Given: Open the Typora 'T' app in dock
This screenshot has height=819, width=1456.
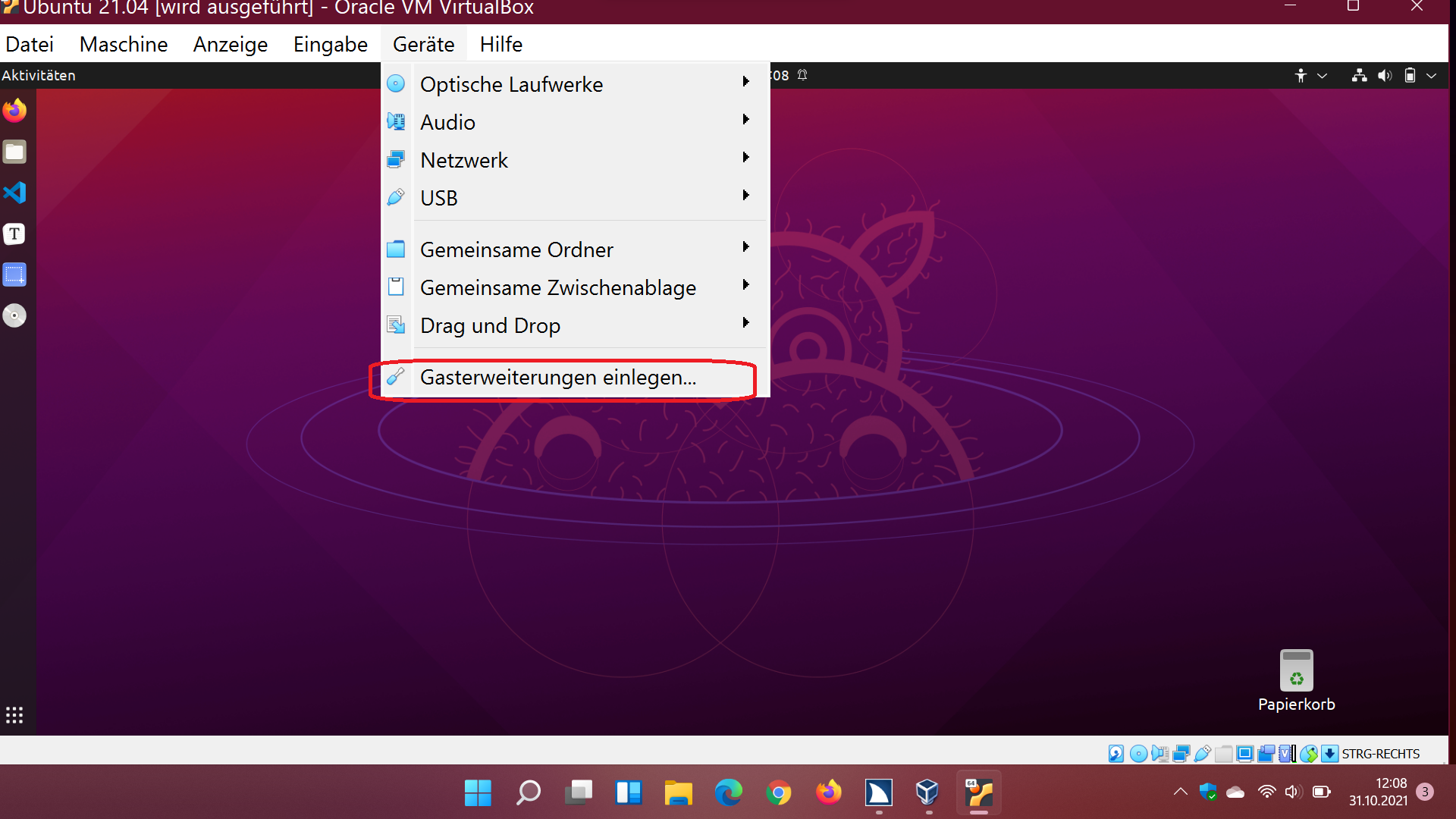Looking at the screenshot, I should (14, 234).
